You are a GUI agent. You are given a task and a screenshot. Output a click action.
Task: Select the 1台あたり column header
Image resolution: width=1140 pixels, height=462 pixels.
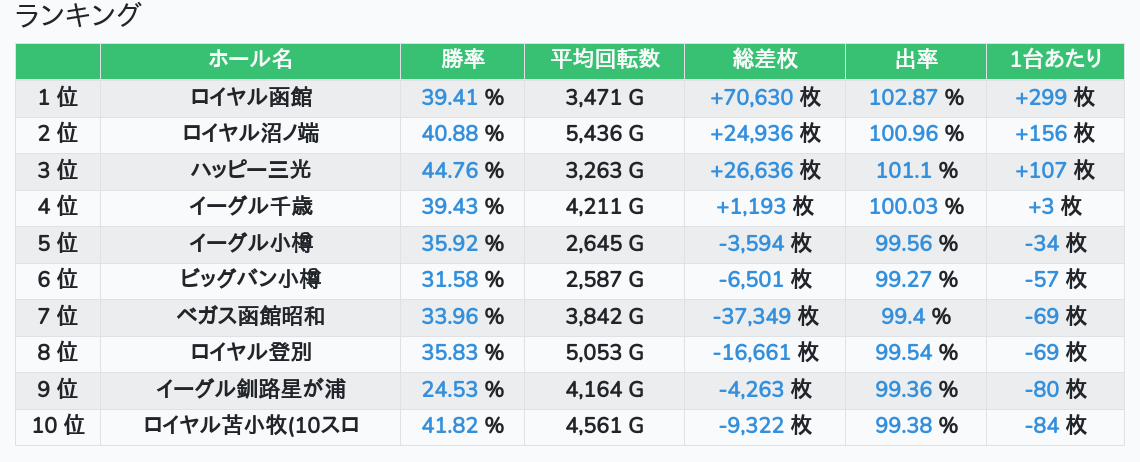tap(1055, 60)
